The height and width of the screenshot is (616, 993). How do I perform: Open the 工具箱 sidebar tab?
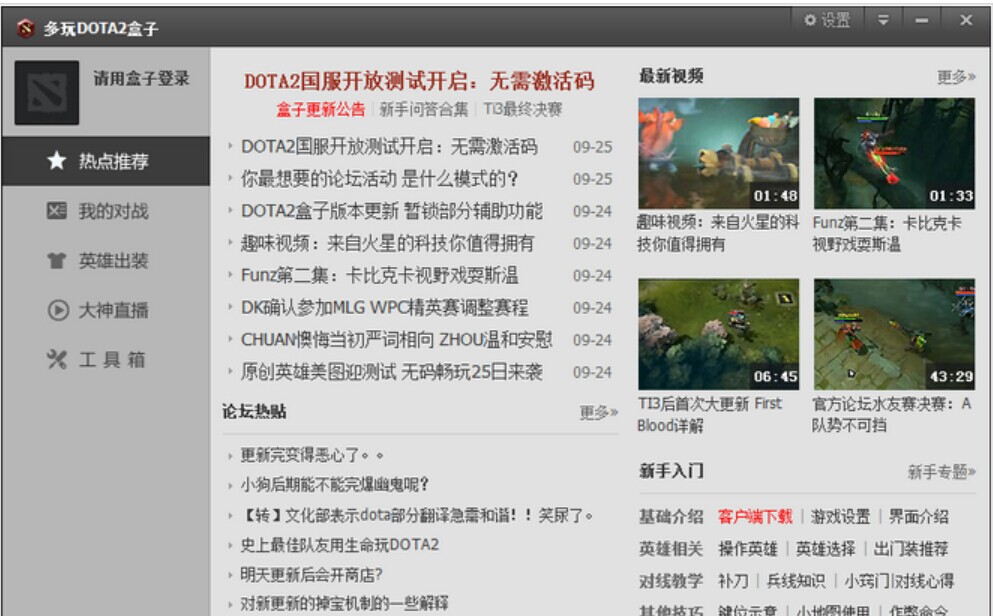(x=106, y=360)
